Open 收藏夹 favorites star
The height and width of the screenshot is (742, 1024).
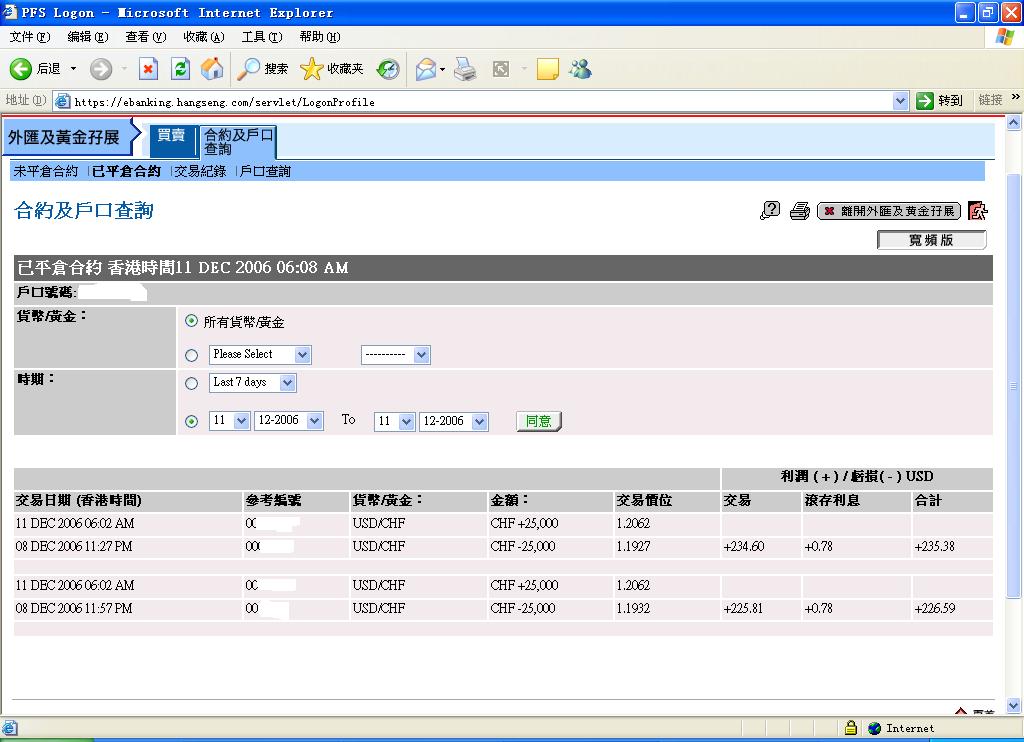coord(331,69)
